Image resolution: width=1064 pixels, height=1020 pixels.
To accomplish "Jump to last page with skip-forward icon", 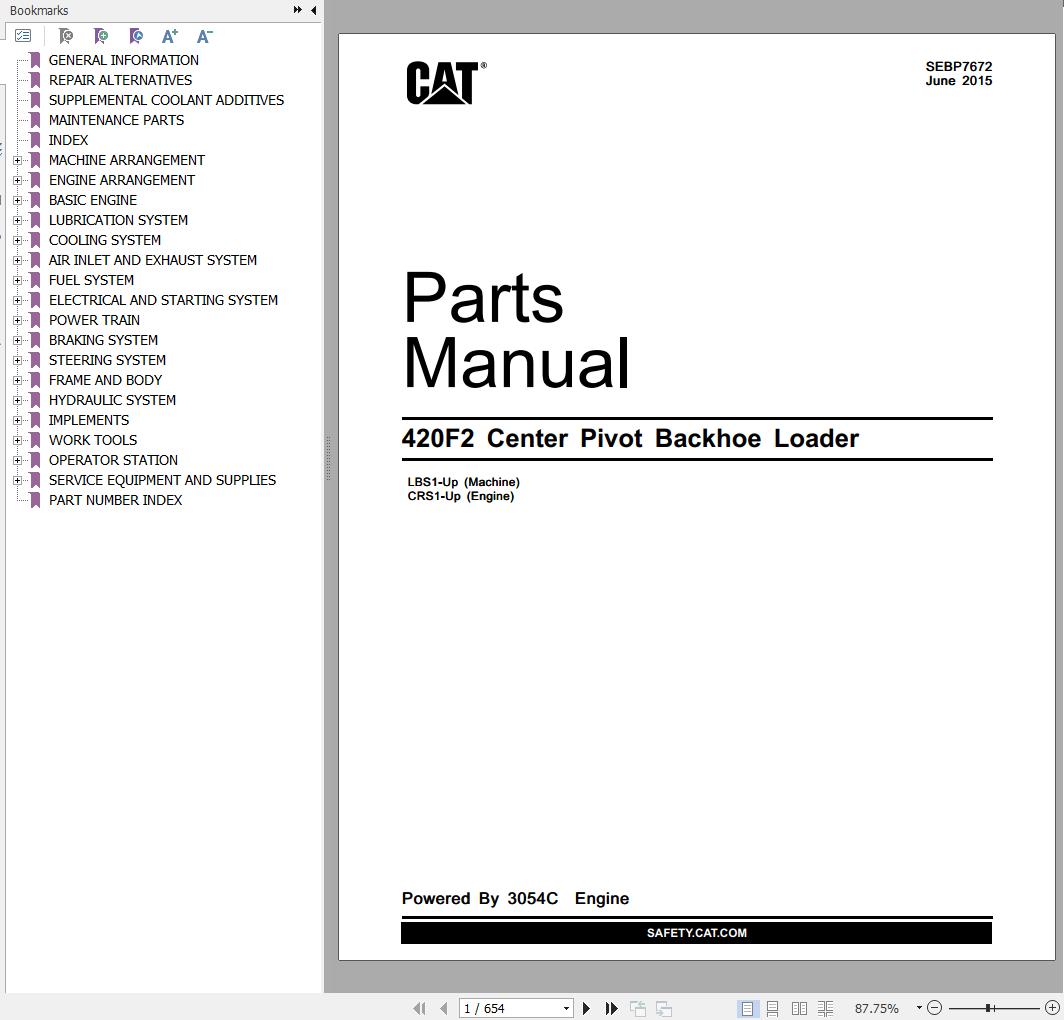I will tap(611, 1008).
